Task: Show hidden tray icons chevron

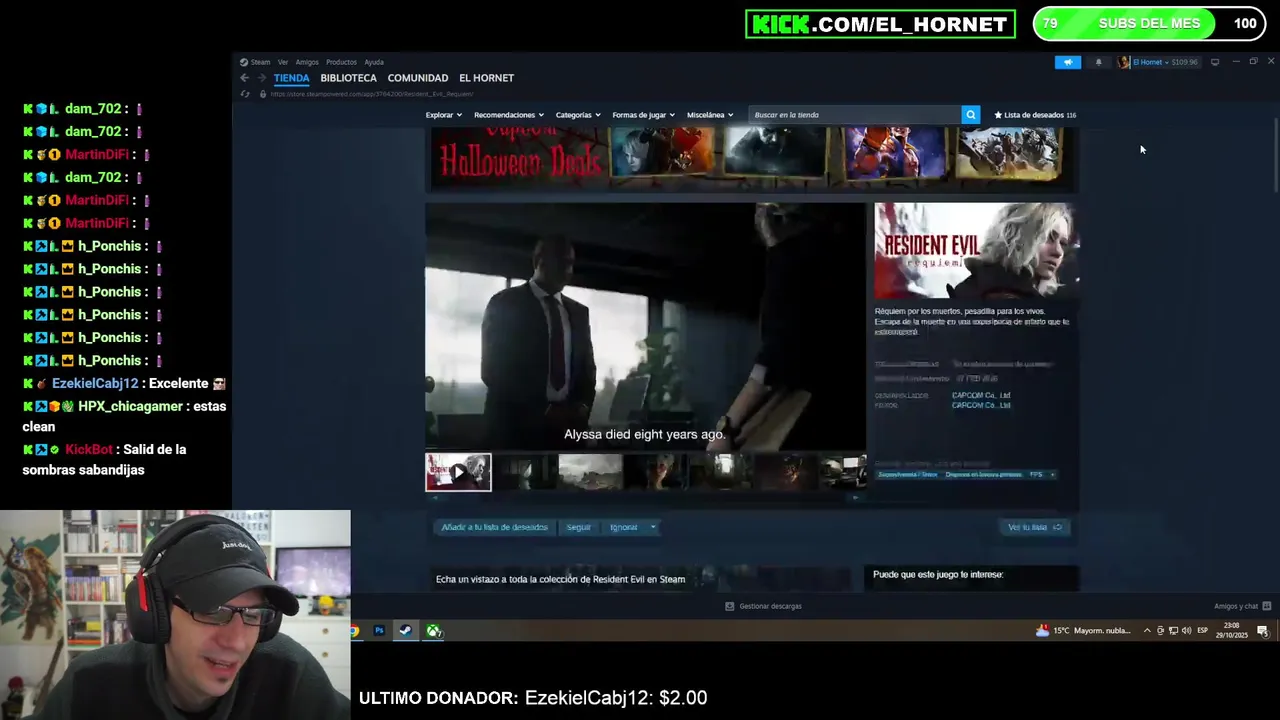Action: coord(1147,631)
